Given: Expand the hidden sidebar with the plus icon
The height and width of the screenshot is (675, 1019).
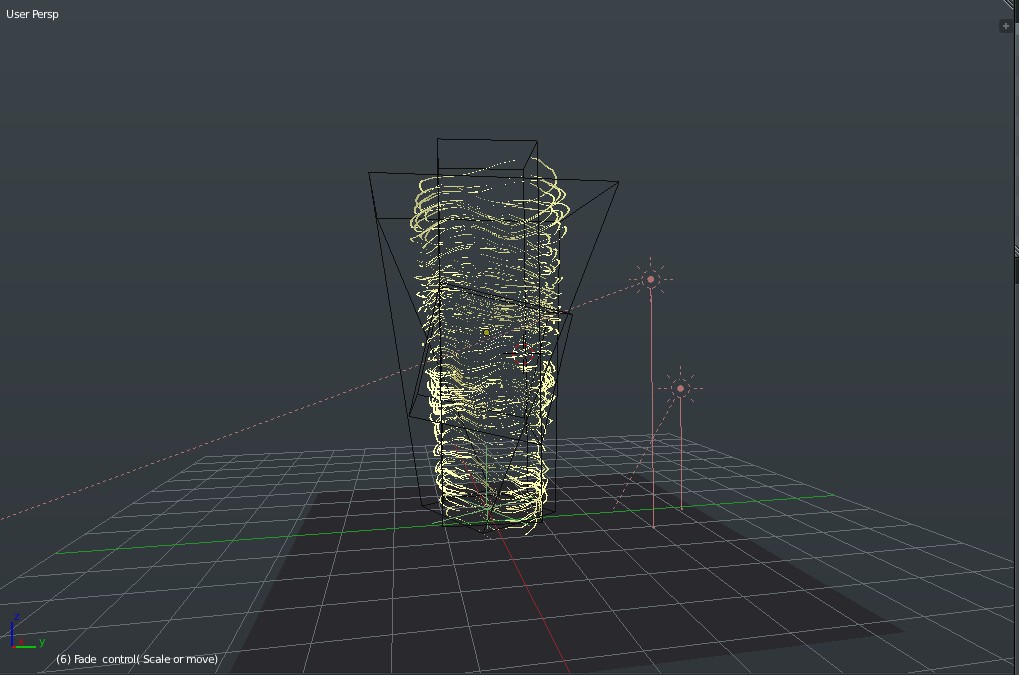Looking at the screenshot, I should [1006, 26].
